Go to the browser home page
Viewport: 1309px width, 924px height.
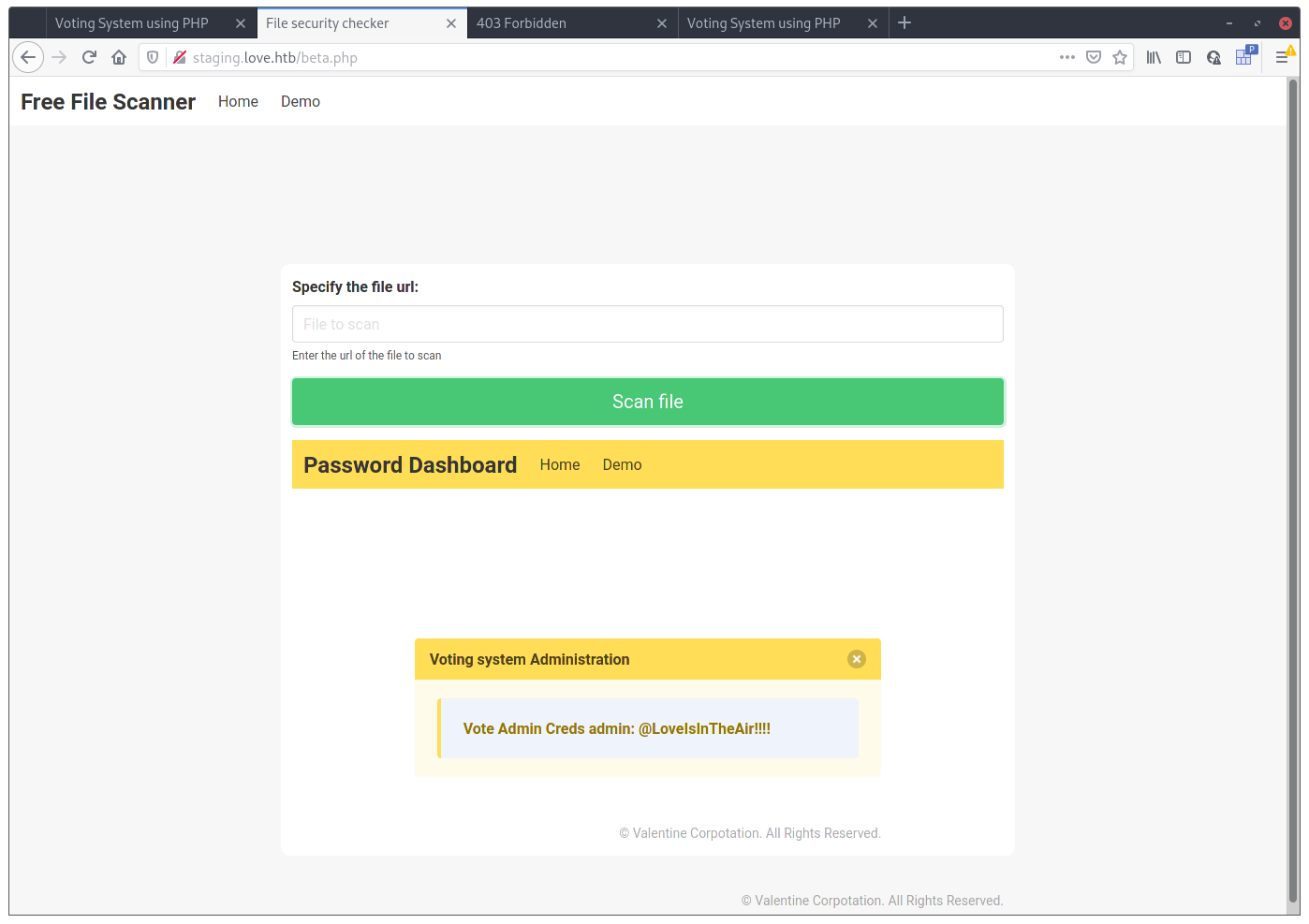[x=119, y=57]
